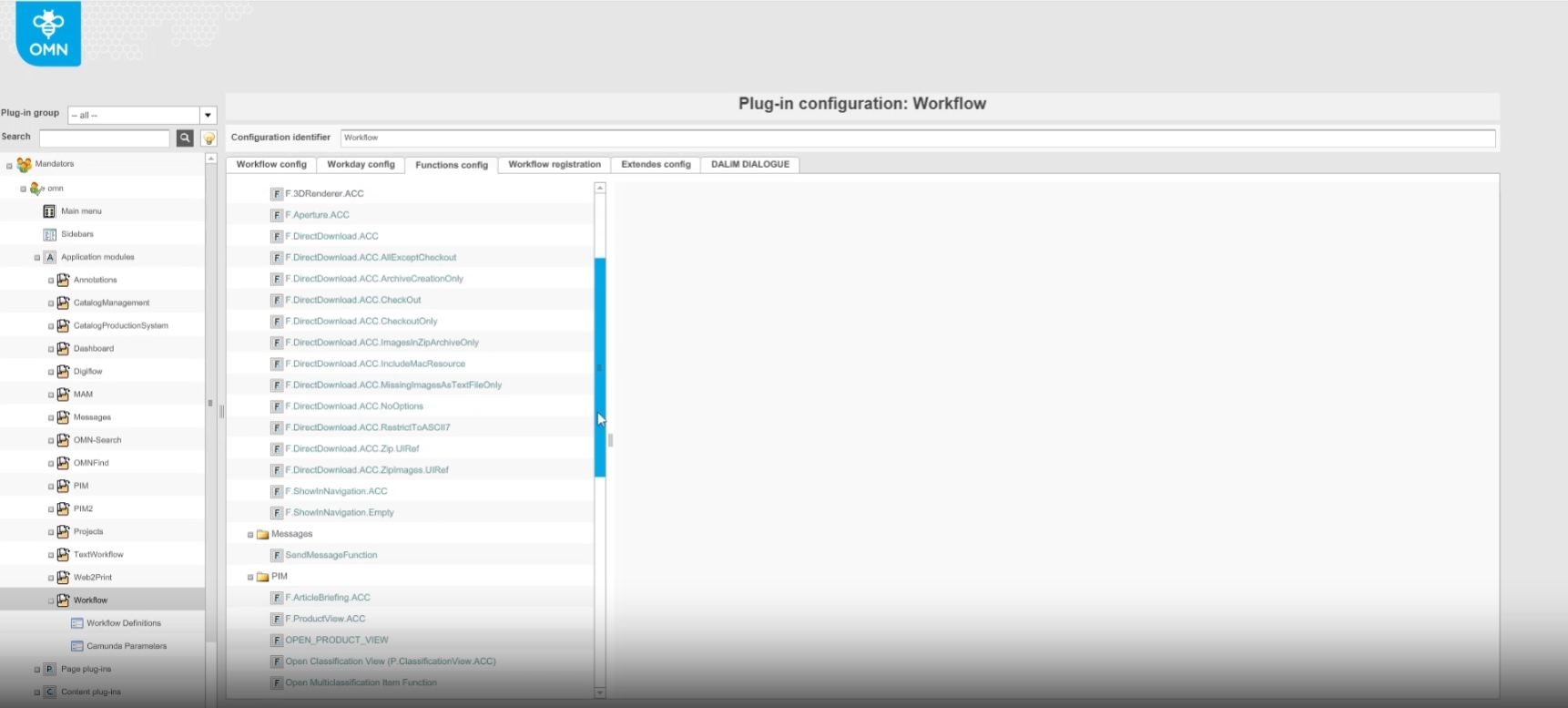Click the functions list scroll down arrow
The image size is (1568, 708).
[x=600, y=693]
